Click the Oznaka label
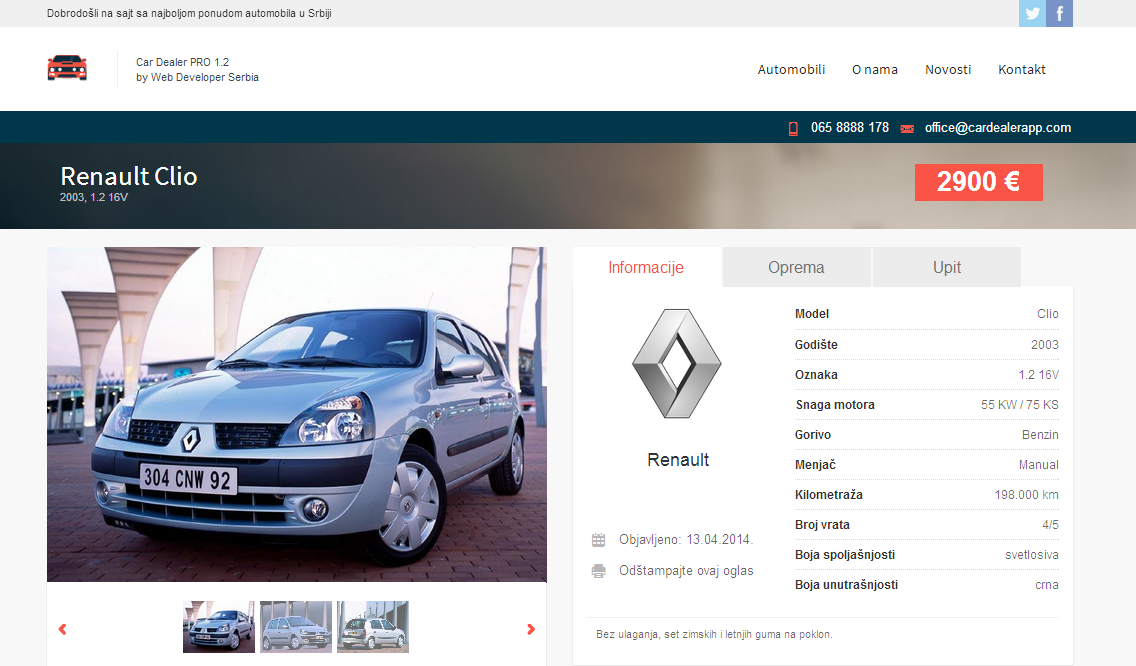1136x666 pixels. 816,375
